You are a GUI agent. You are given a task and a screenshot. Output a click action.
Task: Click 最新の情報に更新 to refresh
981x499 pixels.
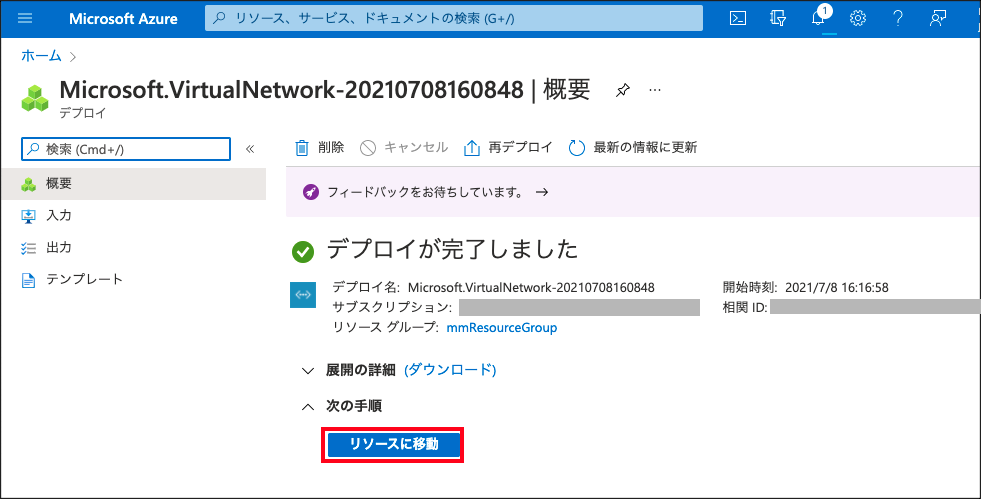(x=633, y=148)
